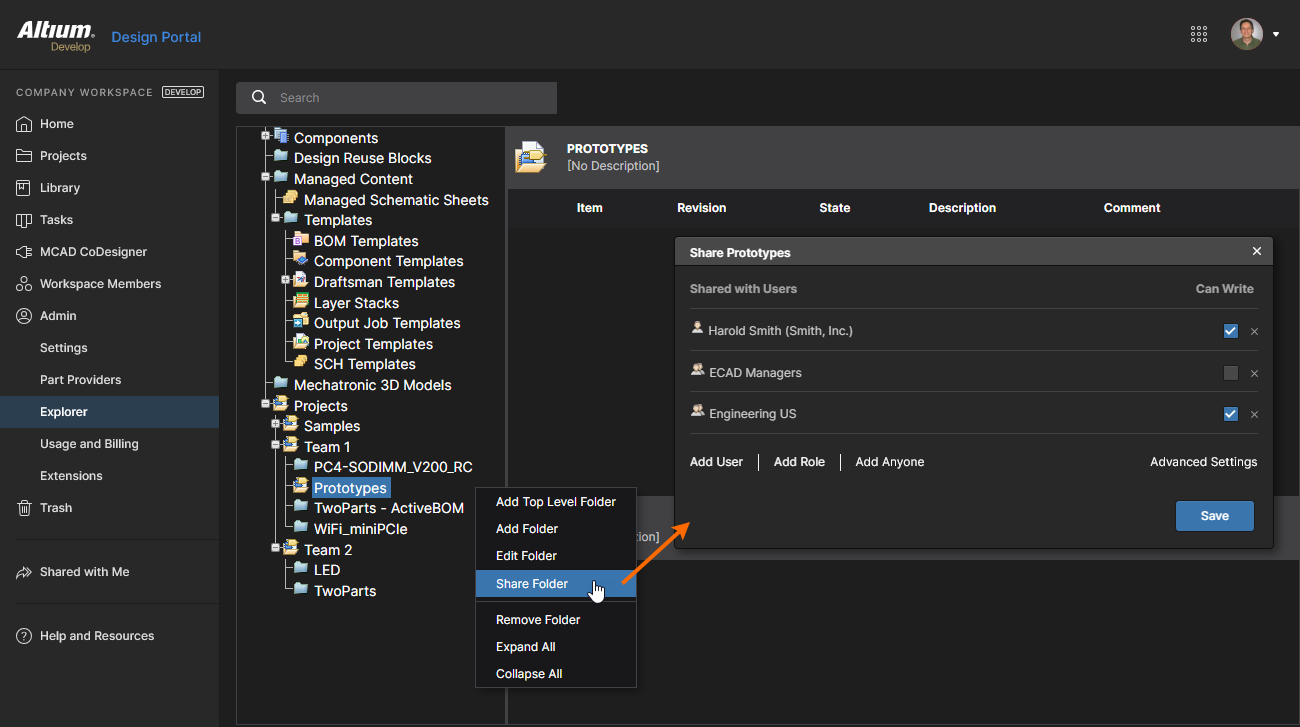Screen dimensions: 1300x727
Task: Click the Home icon in sidebar
Action: click(x=24, y=124)
